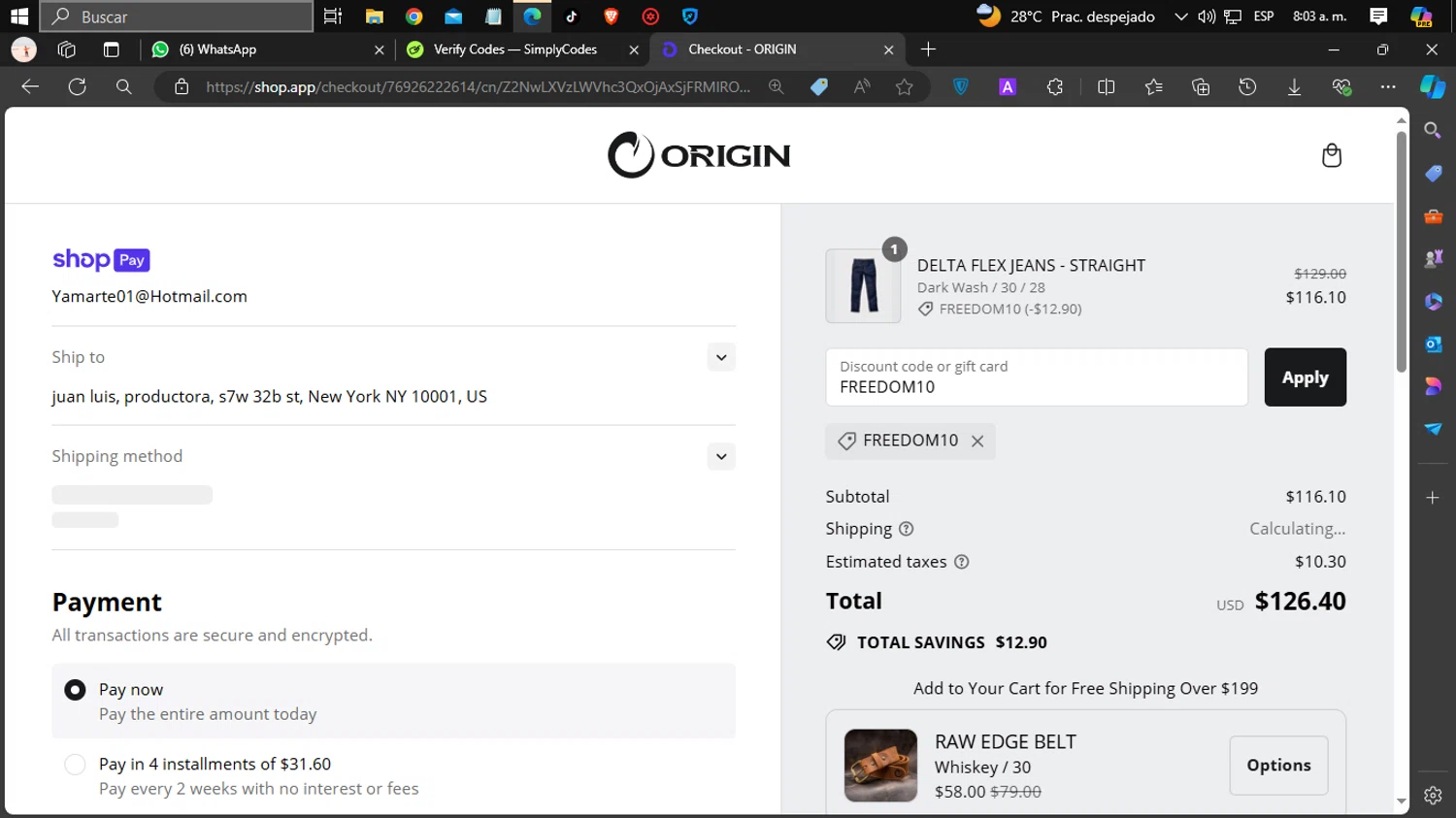Open the Favorites list
This screenshot has height=818, width=1456.
click(1153, 87)
